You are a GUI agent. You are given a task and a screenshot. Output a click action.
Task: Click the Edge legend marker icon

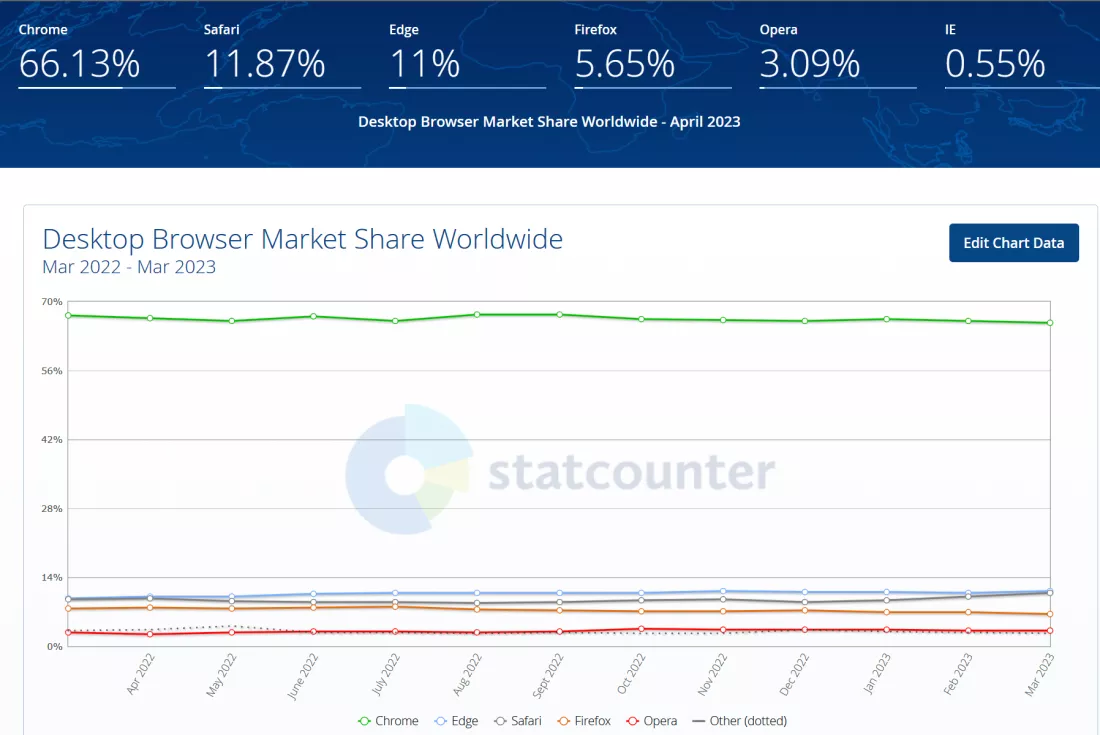pyautogui.click(x=441, y=721)
